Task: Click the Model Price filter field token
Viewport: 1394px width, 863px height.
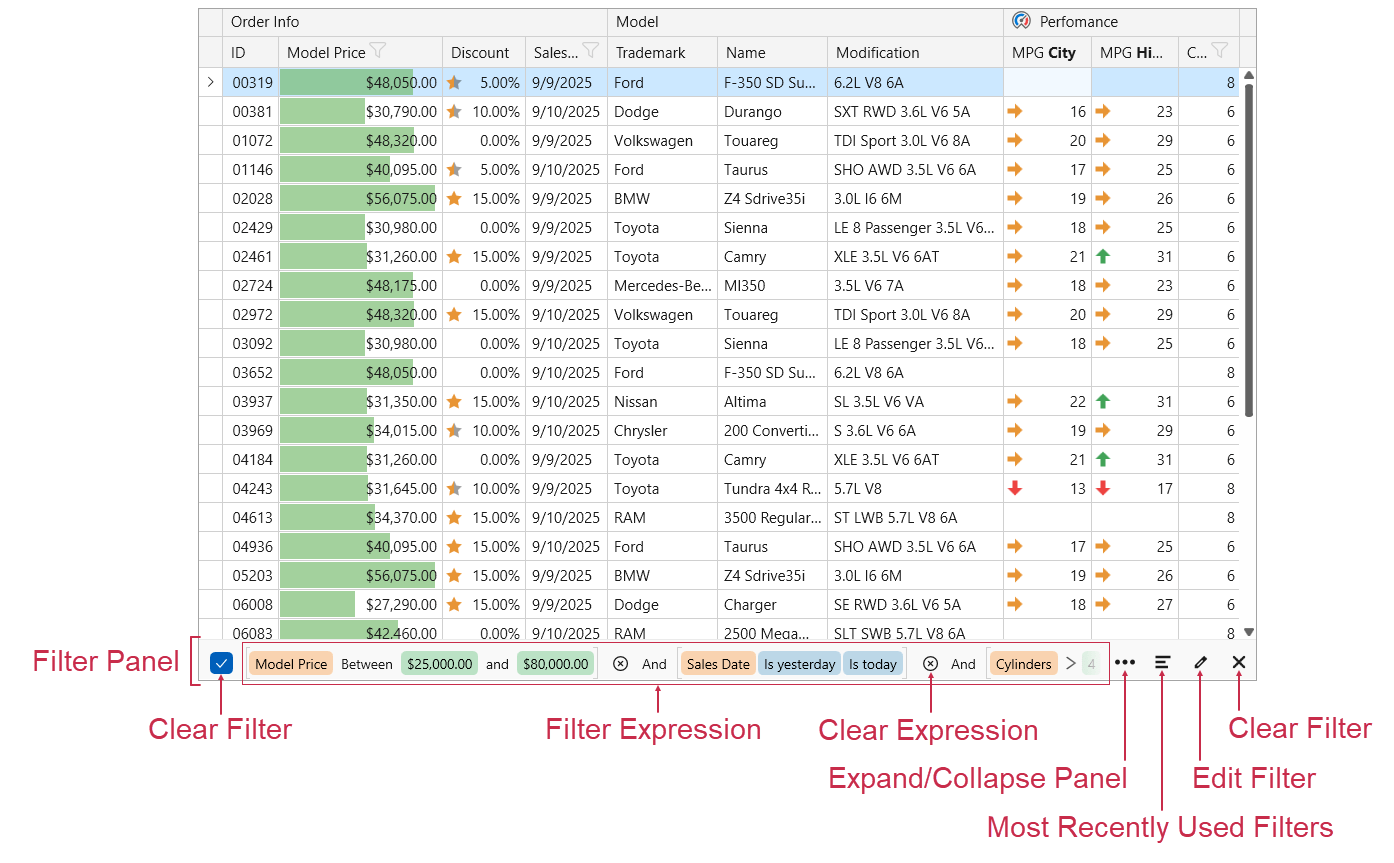Action: coord(291,663)
